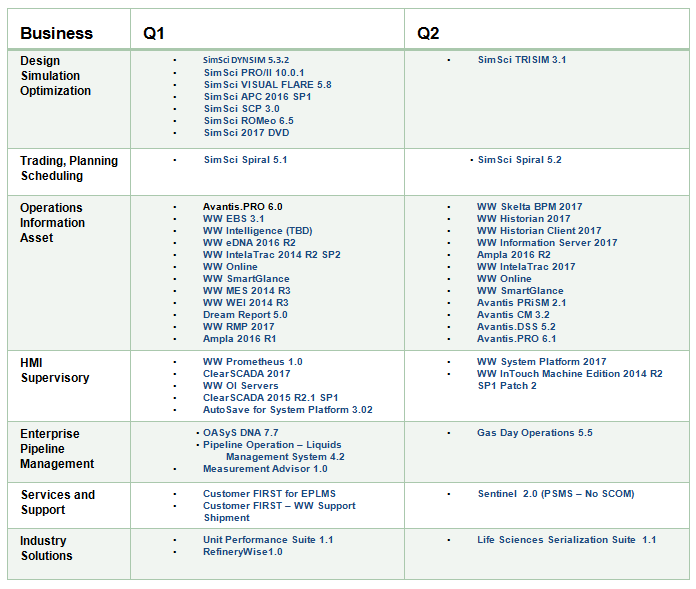The width and height of the screenshot is (696, 589).
Task: Click Gas Day Operations 5.5
Action: 534,432
